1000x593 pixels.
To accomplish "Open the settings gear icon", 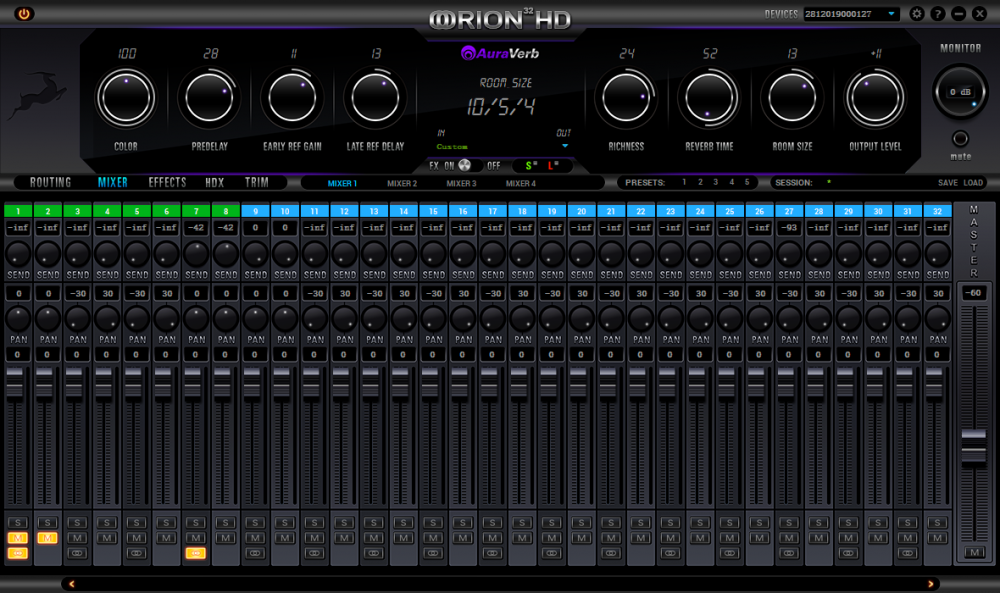I will click(x=916, y=14).
